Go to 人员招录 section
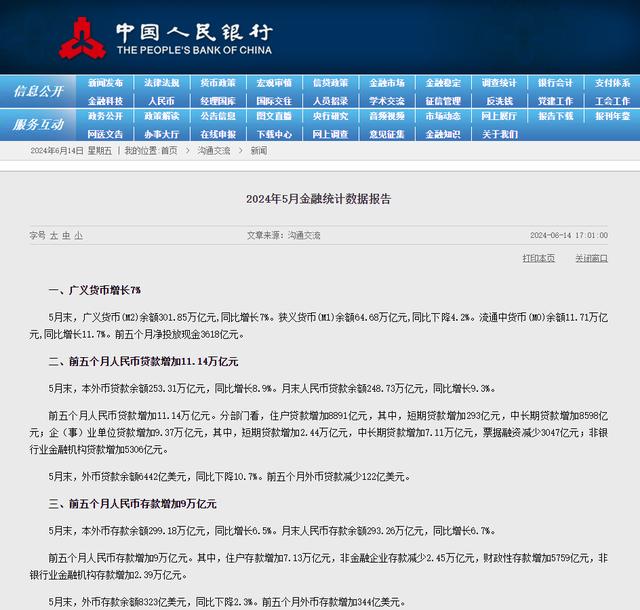This screenshot has height=610, width=640. coord(331,101)
